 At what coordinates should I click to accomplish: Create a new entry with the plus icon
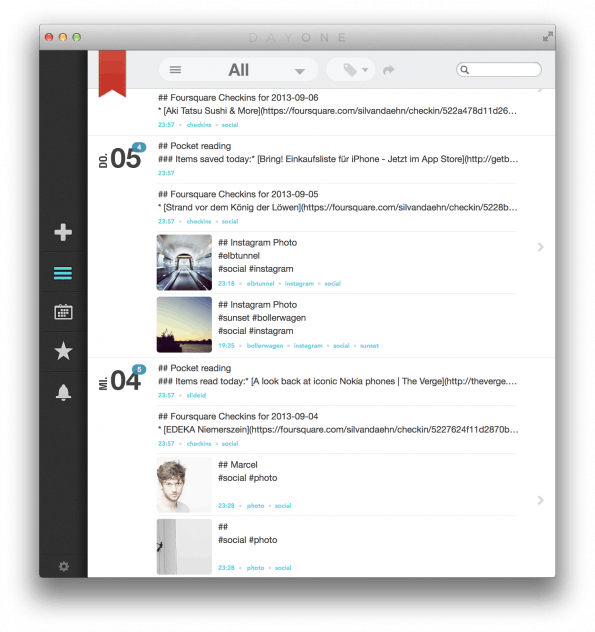point(63,232)
